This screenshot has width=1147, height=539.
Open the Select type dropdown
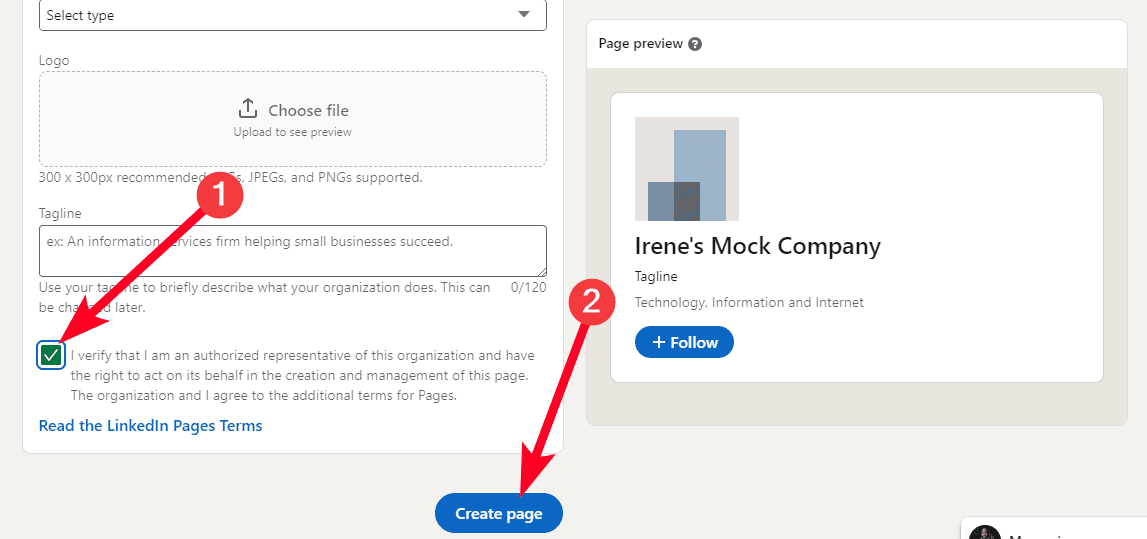(x=280, y=15)
